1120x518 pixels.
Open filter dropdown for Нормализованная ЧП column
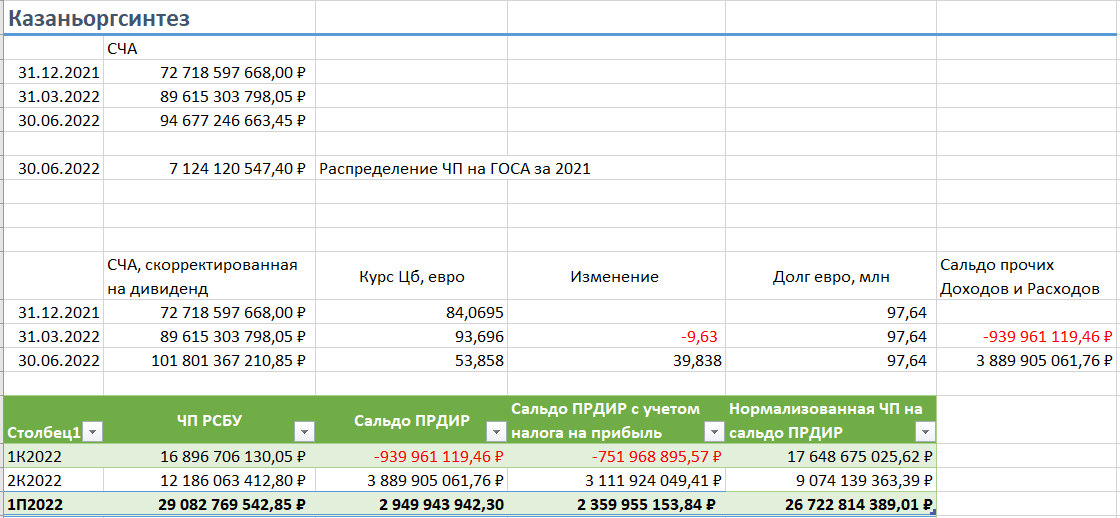click(926, 432)
